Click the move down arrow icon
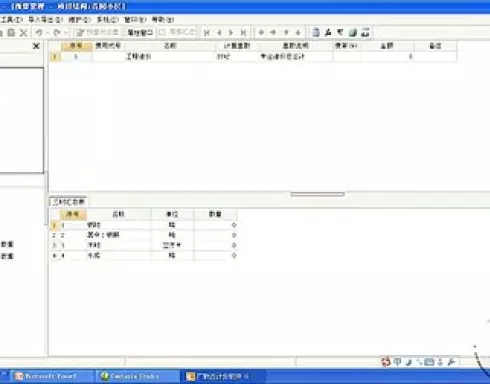Screen dimensions: 490x384 click(298, 32)
